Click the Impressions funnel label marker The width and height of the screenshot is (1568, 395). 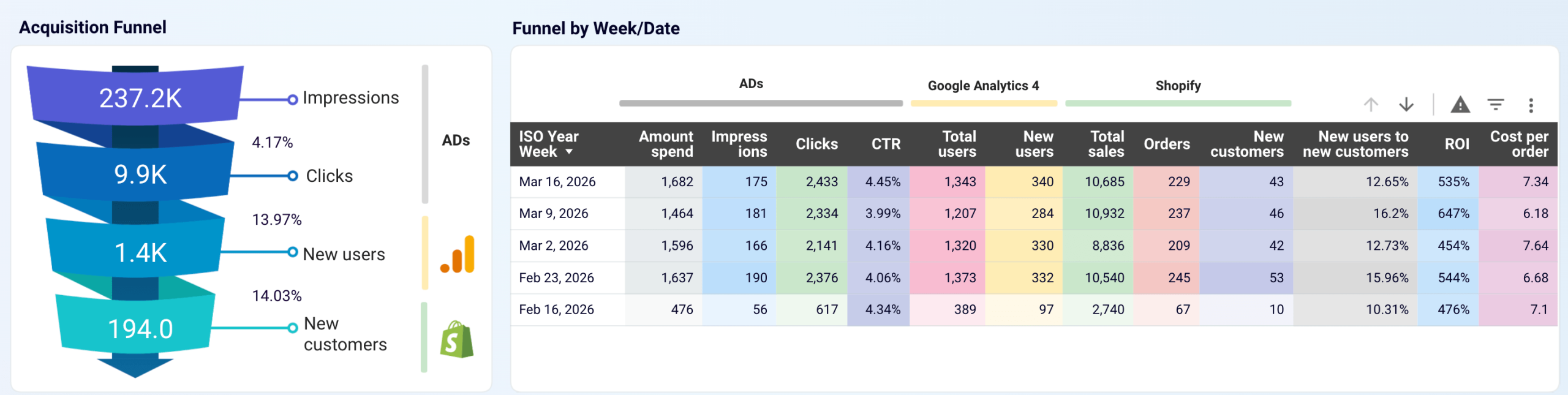pos(293,99)
